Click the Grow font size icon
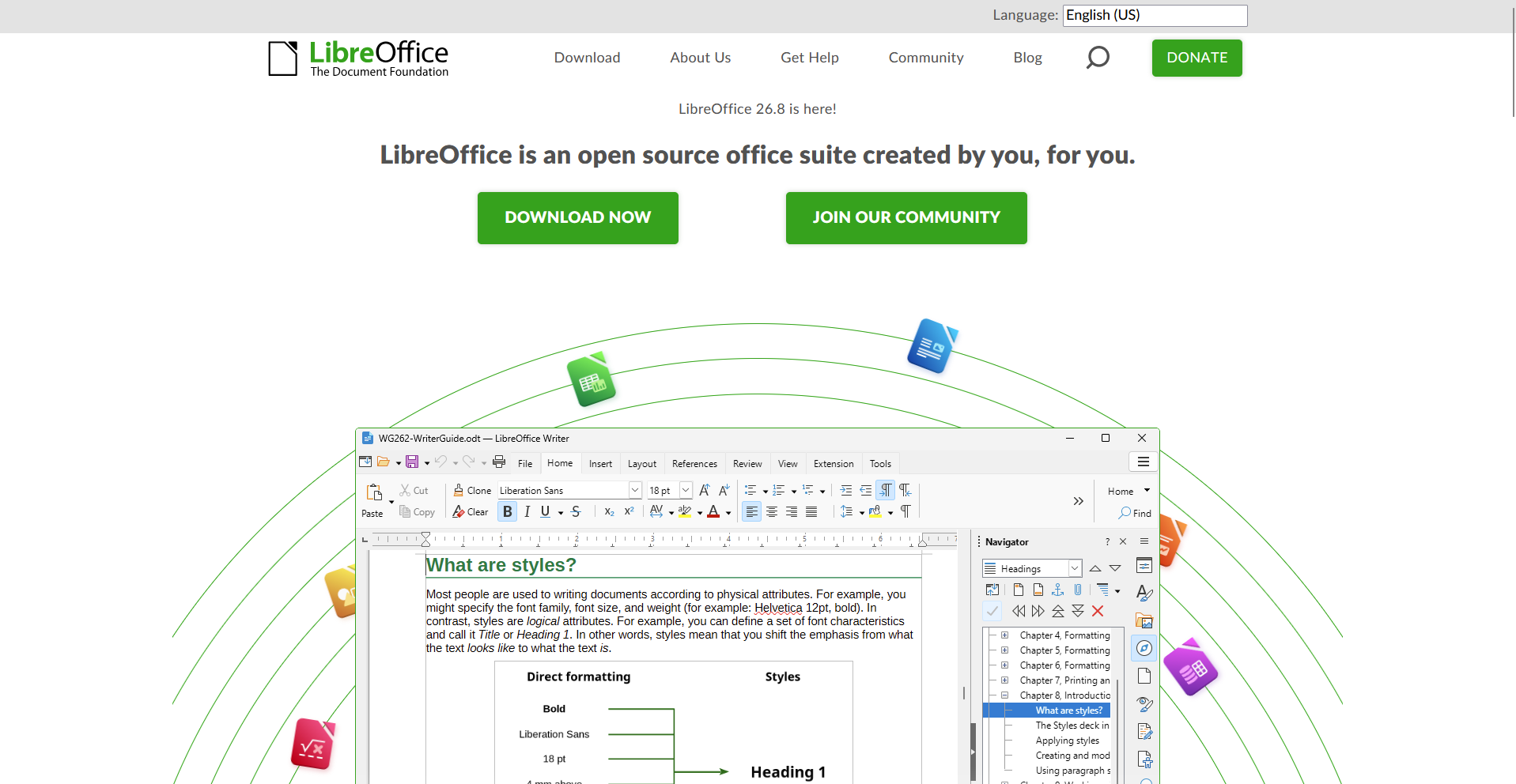The image size is (1516, 784). tap(705, 491)
